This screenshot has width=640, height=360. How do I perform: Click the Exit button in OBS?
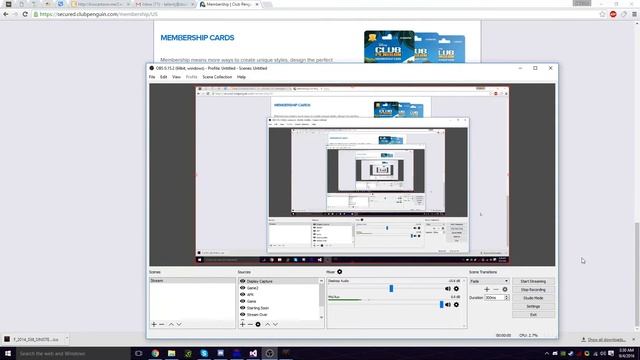533,315
